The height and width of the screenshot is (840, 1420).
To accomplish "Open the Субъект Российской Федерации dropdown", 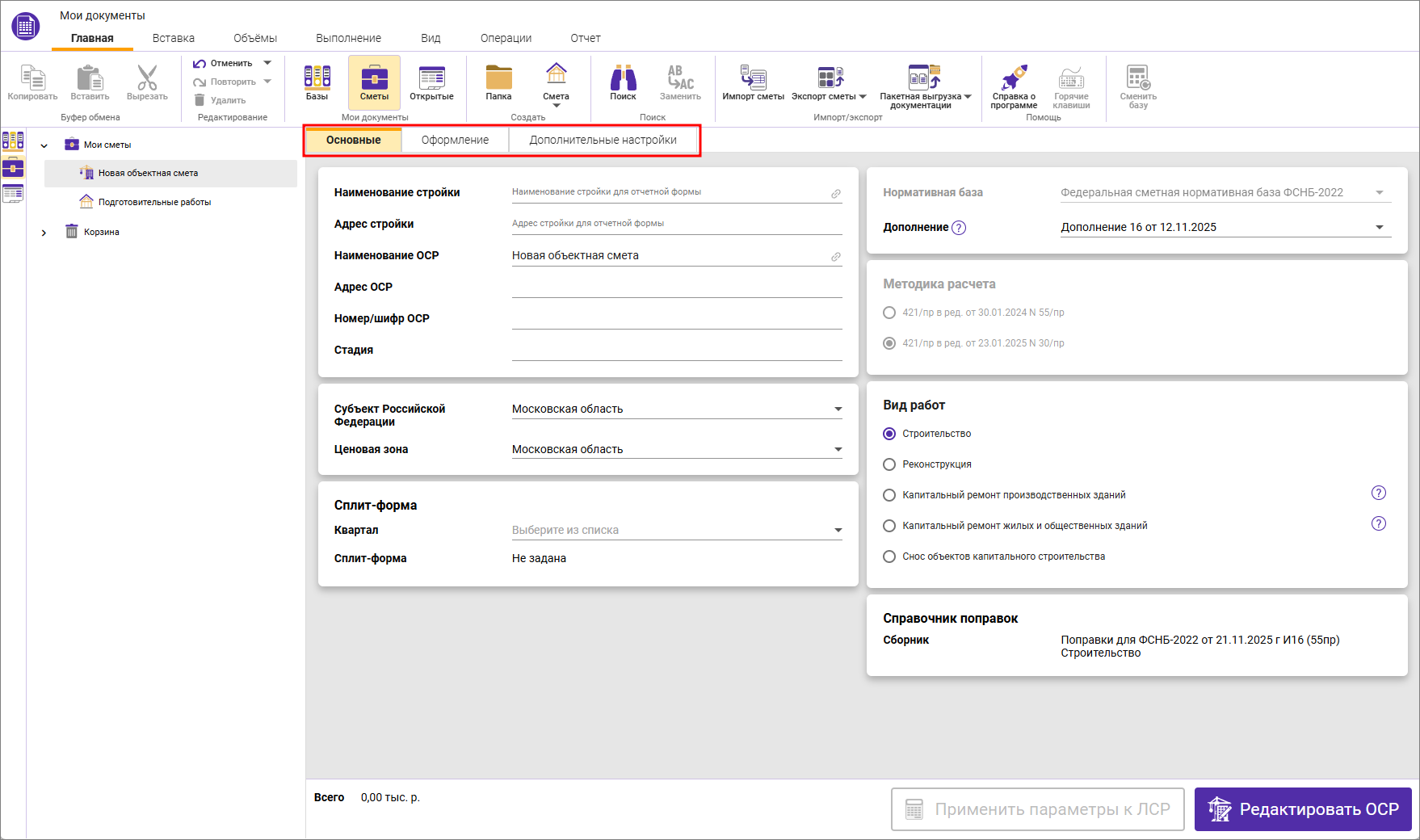I will point(676,409).
